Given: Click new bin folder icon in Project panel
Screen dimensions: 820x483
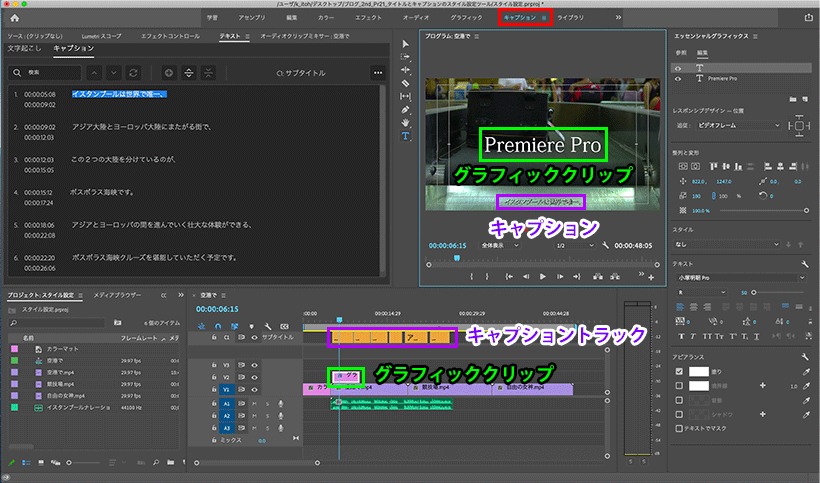Looking at the screenshot, I should coord(170,462).
